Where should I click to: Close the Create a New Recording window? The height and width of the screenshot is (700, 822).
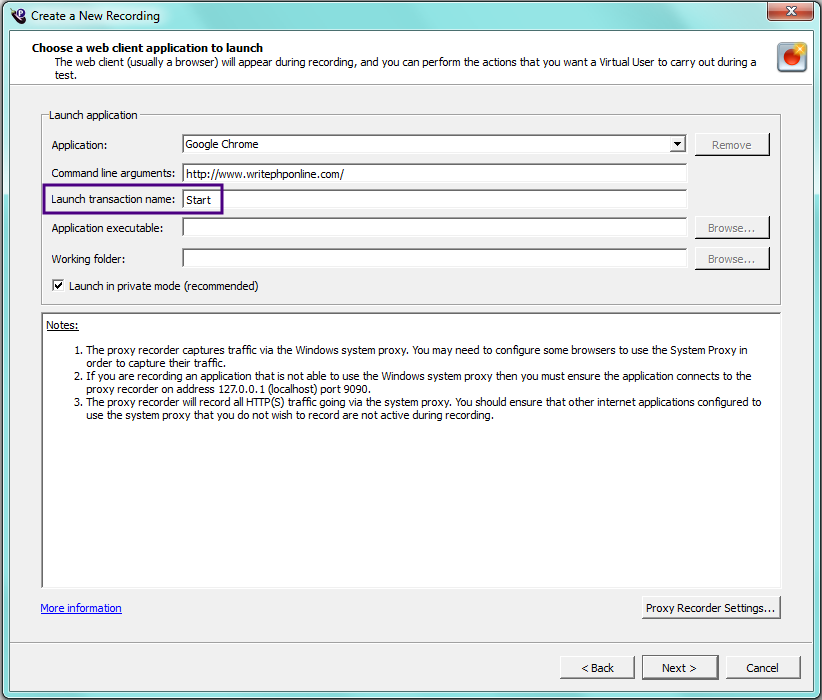[789, 13]
